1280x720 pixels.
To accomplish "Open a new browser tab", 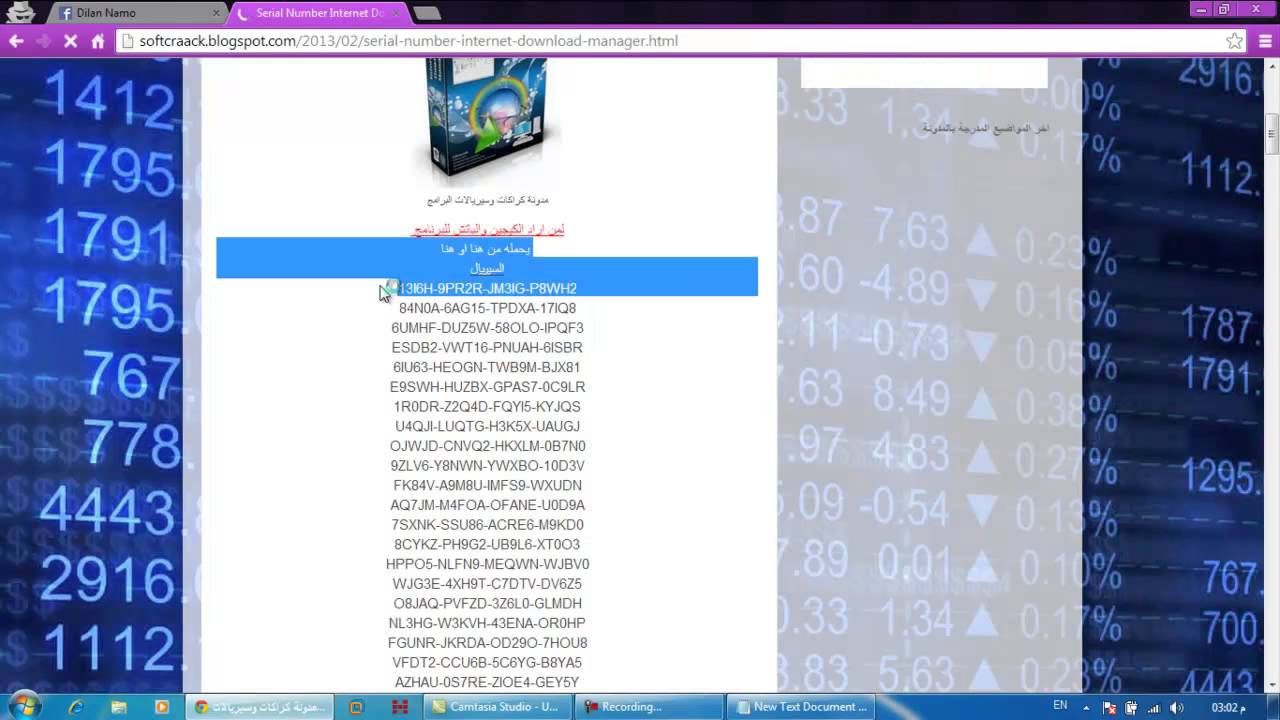I will pos(427,13).
